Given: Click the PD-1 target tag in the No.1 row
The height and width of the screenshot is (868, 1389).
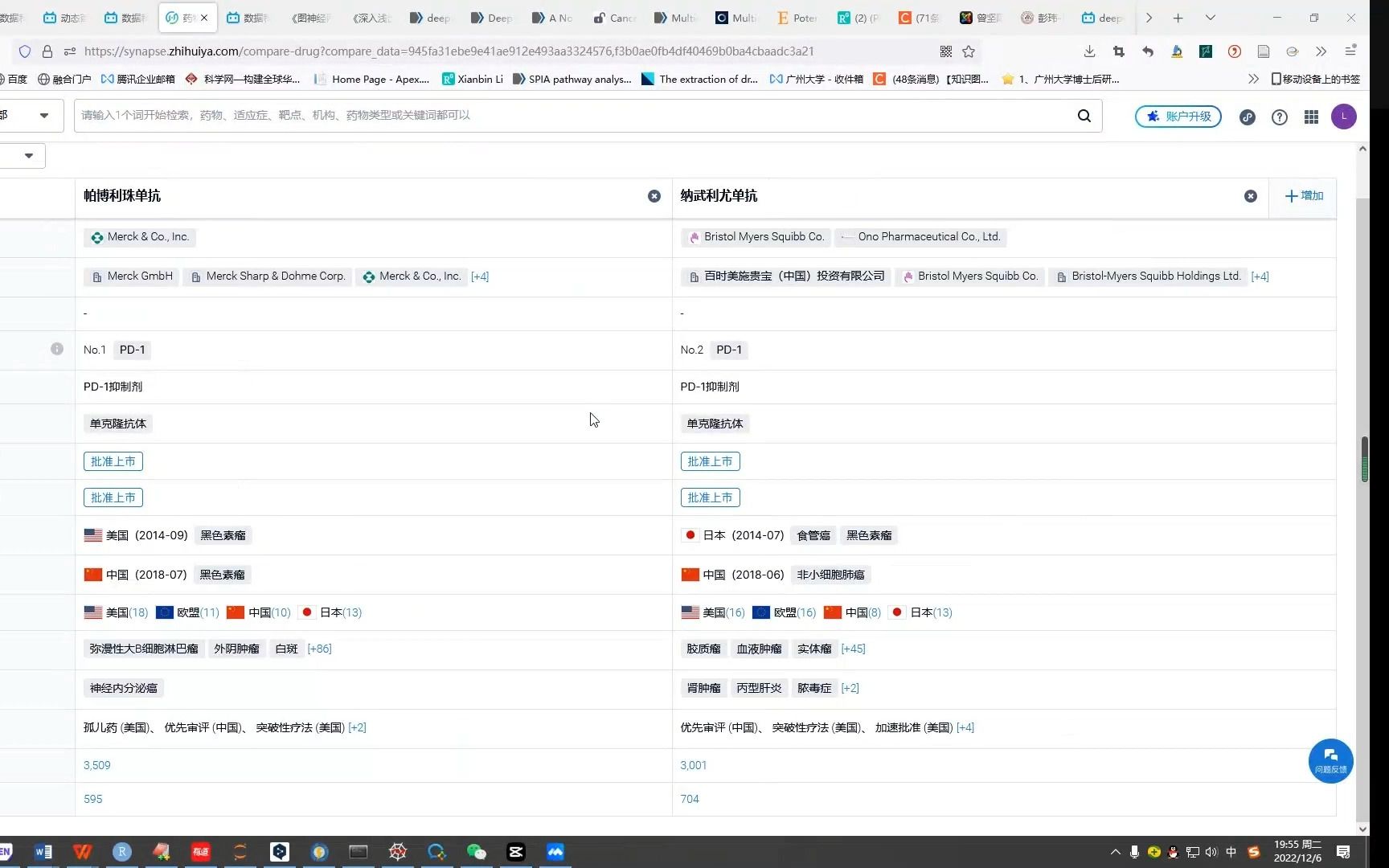Looking at the screenshot, I should [x=133, y=350].
